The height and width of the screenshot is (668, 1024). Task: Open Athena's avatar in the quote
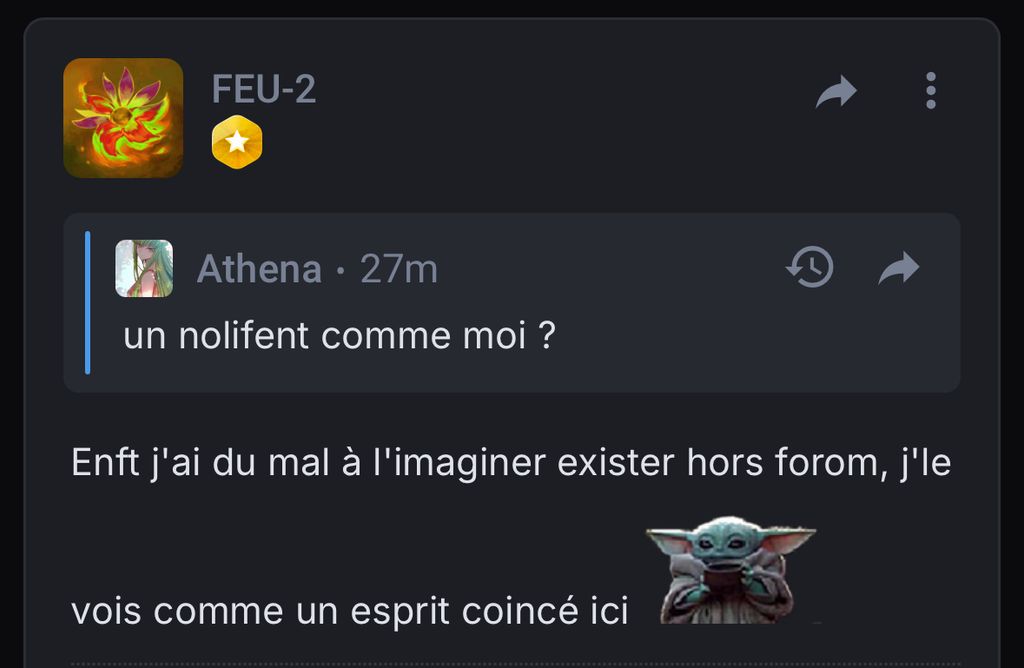pyautogui.click(x=144, y=268)
